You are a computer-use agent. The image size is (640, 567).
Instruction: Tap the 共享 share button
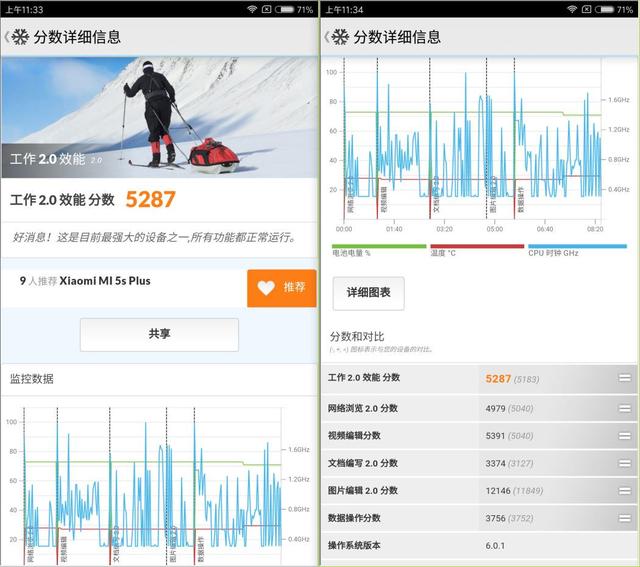tap(159, 334)
